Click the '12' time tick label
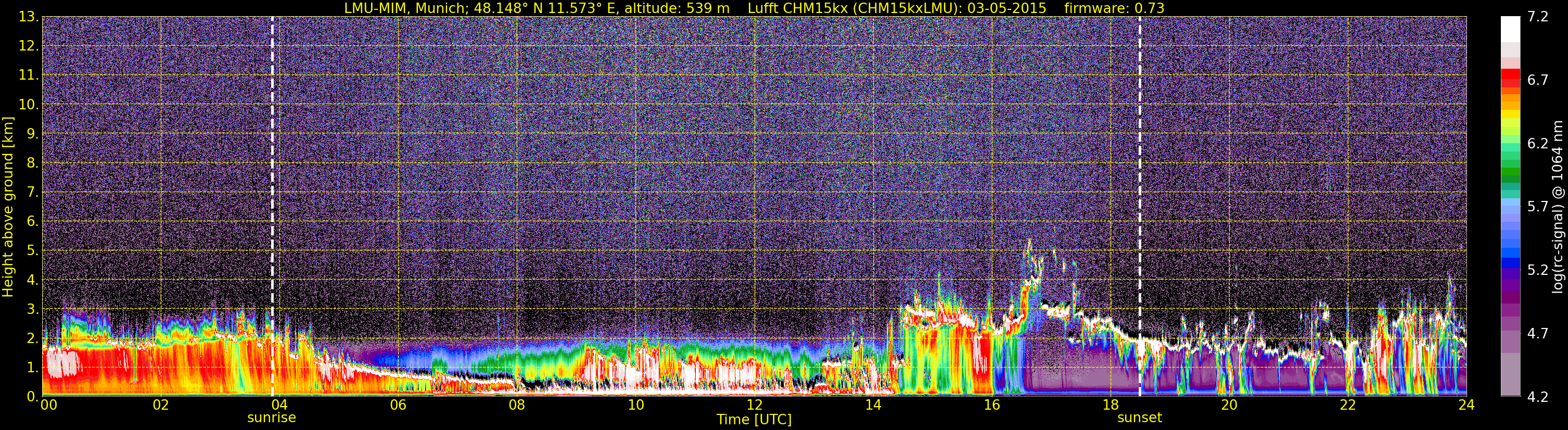 (x=754, y=405)
